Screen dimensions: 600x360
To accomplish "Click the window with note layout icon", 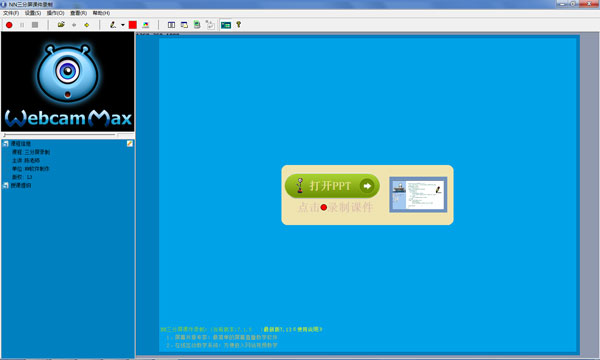I will pos(184,25).
